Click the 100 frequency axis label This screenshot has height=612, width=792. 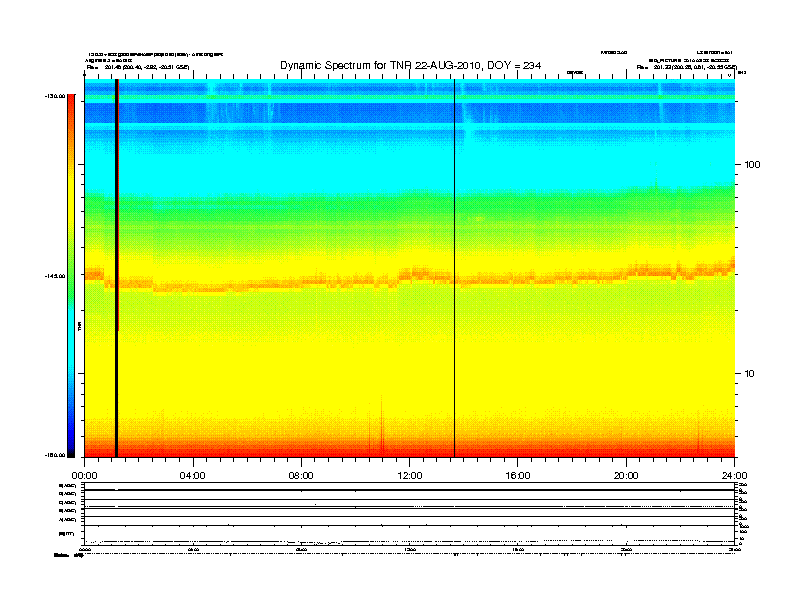pyautogui.click(x=752, y=165)
